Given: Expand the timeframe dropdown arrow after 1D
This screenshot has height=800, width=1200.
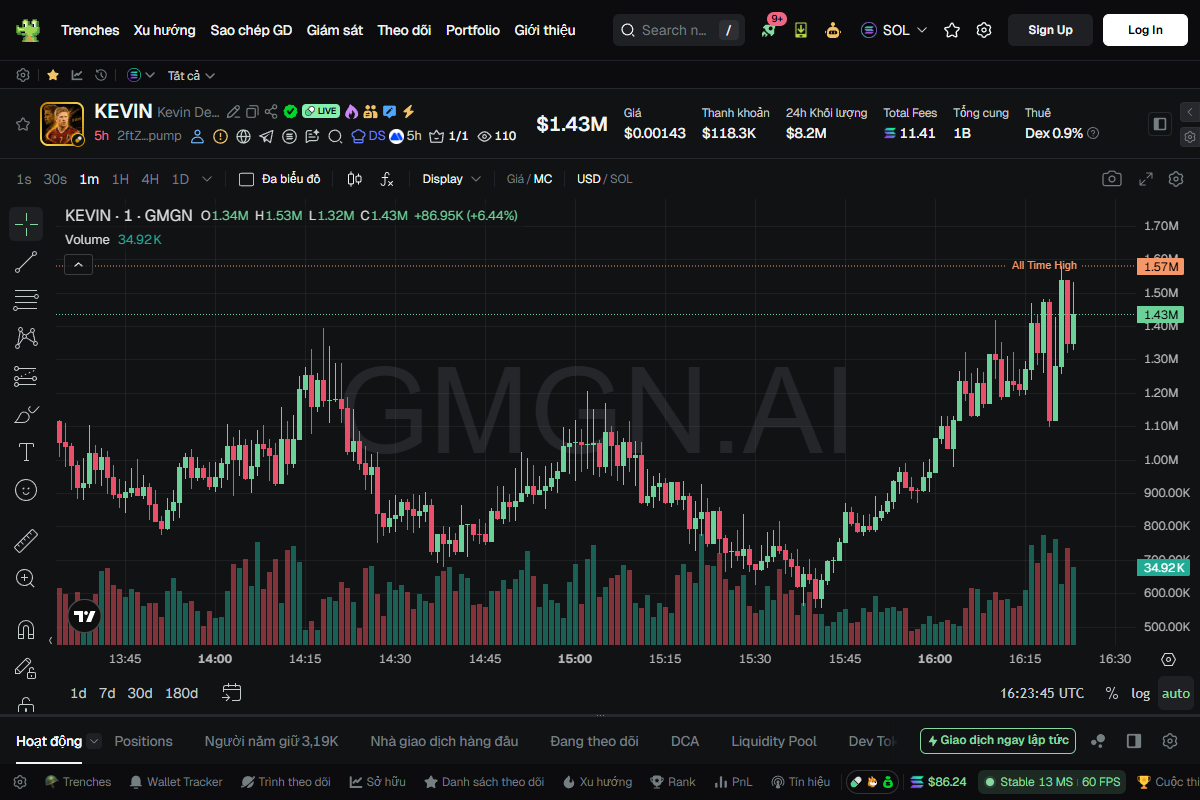Looking at the screenshot, I should pyautogui.click(x=207, y=179).
